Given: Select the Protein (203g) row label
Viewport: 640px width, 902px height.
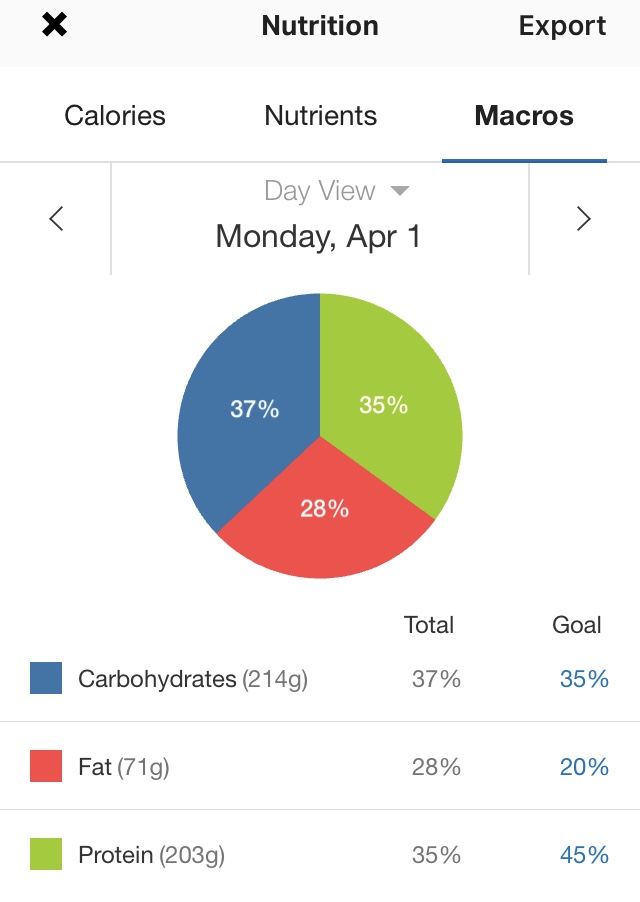Looking at the screenshot, I should pyautogui.click(x=151, y=855).
